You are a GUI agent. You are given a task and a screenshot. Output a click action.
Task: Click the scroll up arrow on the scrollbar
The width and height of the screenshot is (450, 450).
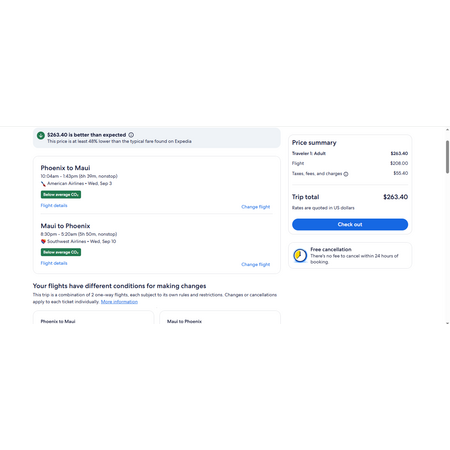(447, 130)
